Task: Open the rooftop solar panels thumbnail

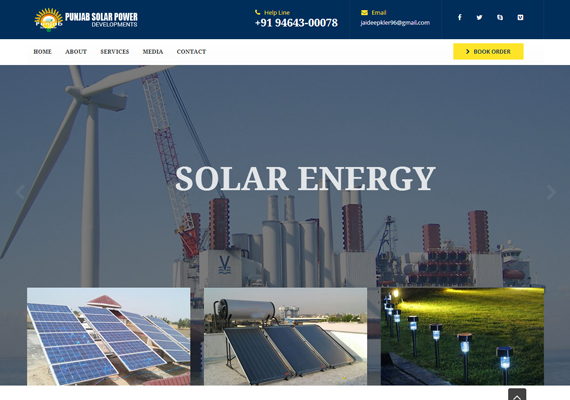Action: [x=109, y=336]
